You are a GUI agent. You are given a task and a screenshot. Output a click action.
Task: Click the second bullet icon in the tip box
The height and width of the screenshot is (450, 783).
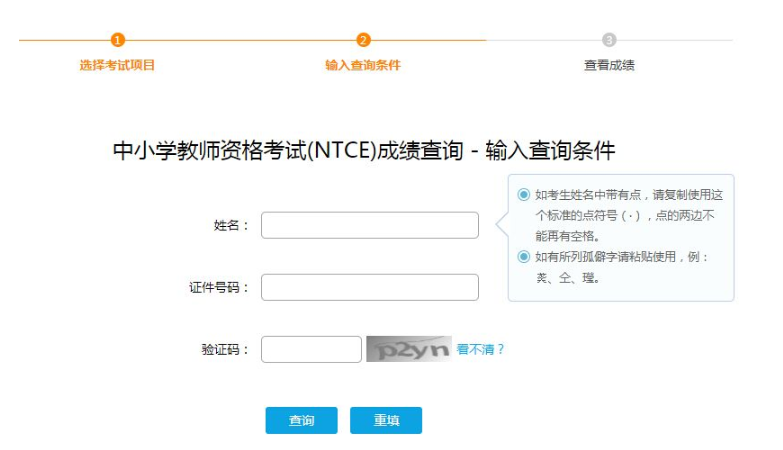(x=524, y=257)
